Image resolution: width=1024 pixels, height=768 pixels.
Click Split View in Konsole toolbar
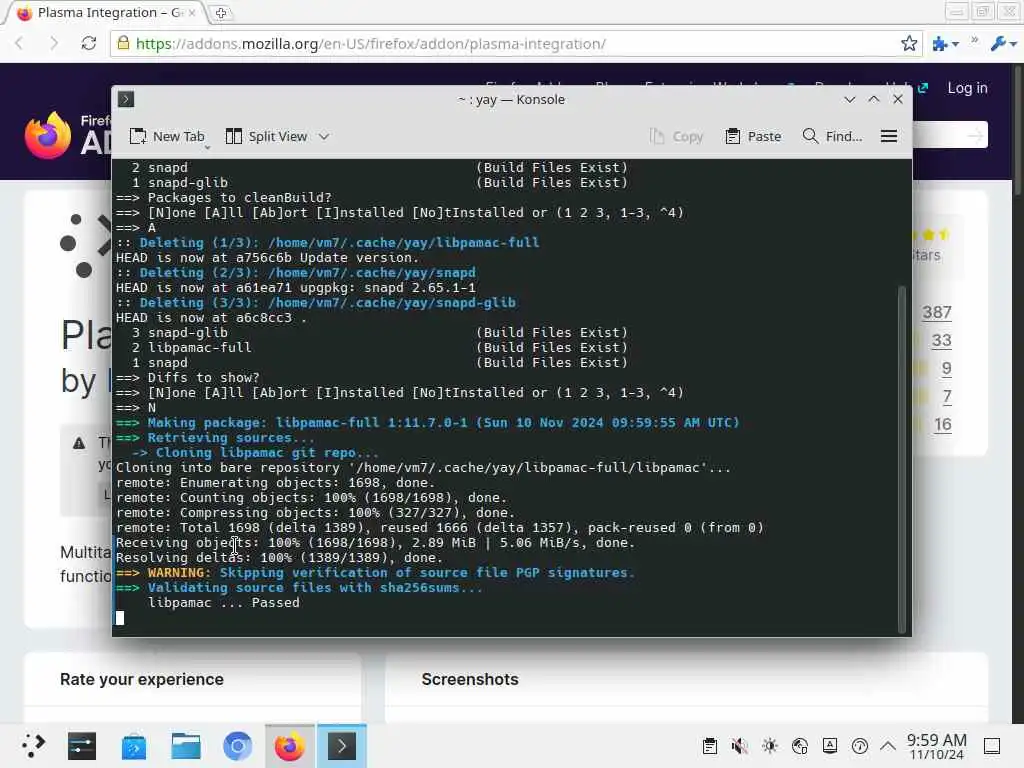pyautogui.click(x=266, y=136)
